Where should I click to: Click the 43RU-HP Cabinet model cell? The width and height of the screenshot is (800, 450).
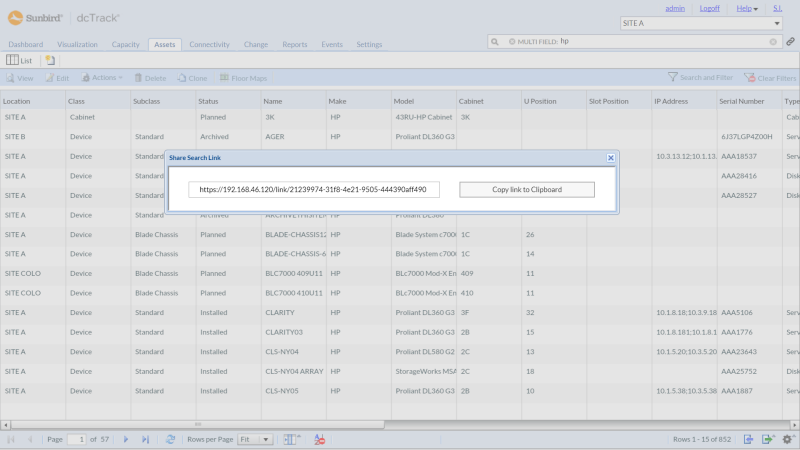pos(423,117)
